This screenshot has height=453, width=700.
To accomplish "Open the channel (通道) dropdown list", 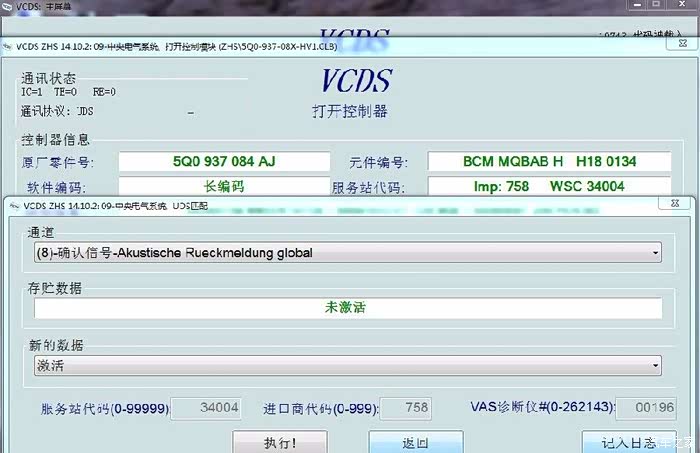I will pos(348,253).
